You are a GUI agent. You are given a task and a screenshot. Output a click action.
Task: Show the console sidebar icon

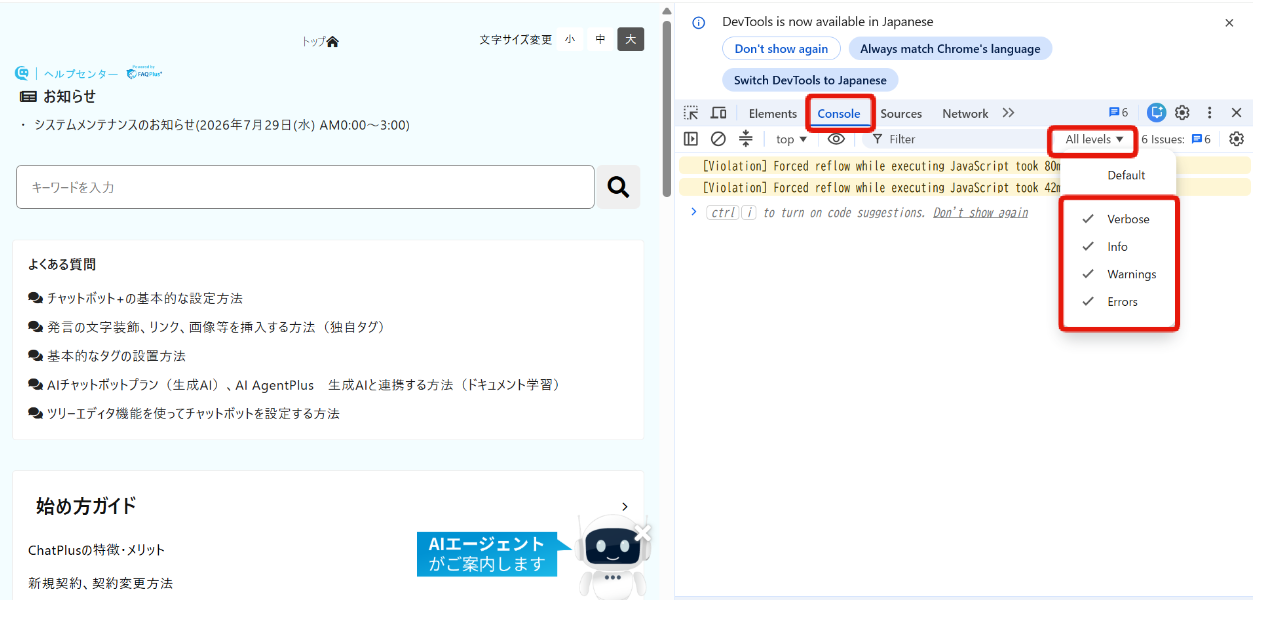click(691, 139)
